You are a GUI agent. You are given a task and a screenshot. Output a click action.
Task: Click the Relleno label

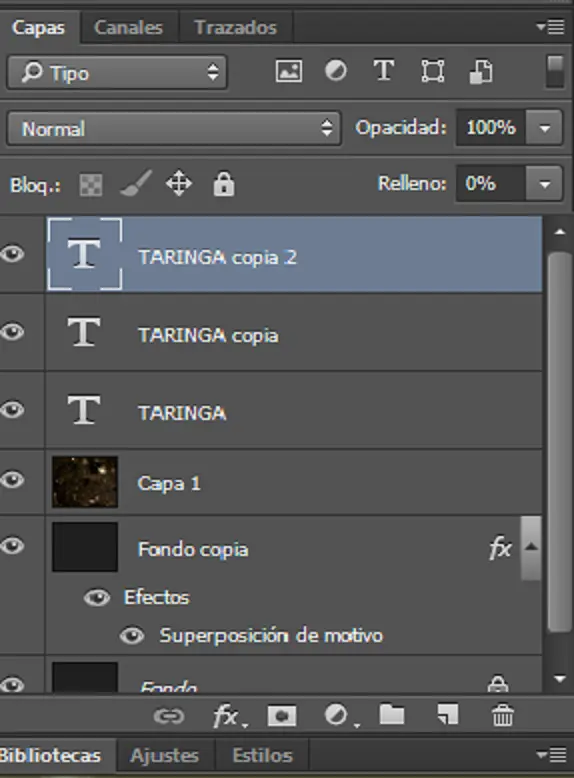click(x=412, y=183)
